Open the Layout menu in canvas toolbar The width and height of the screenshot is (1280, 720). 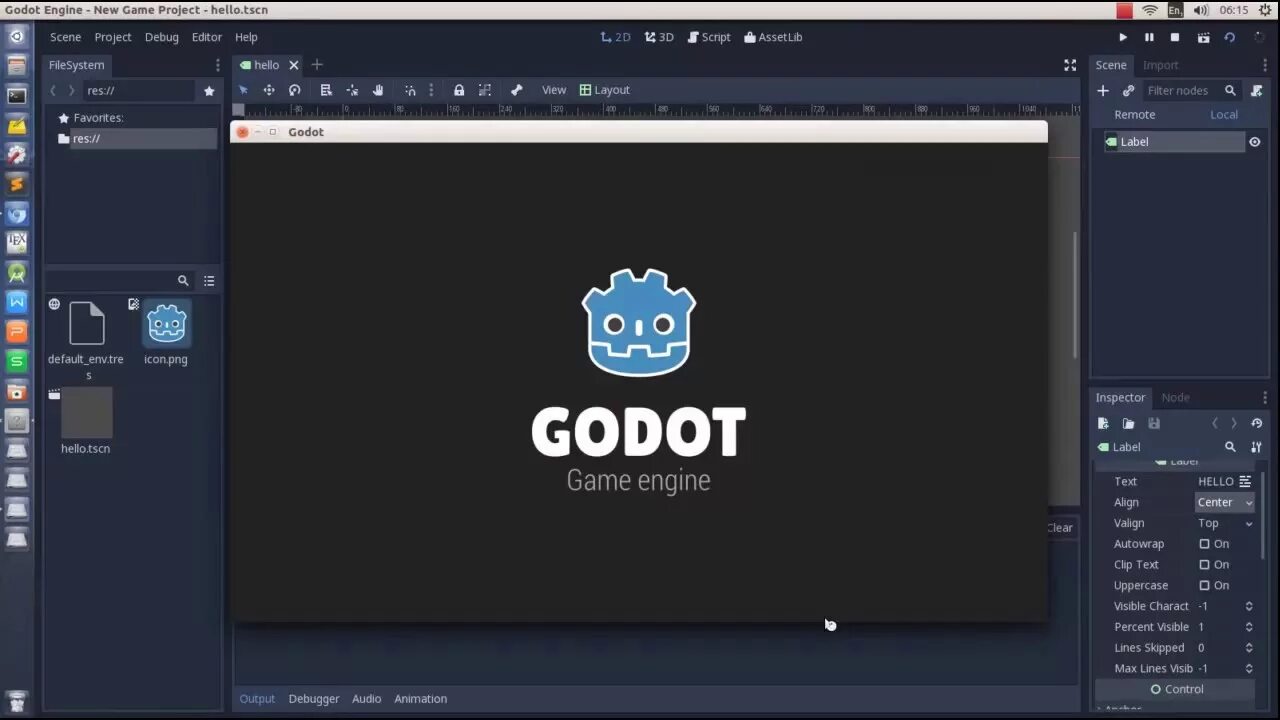coord(605,90)
